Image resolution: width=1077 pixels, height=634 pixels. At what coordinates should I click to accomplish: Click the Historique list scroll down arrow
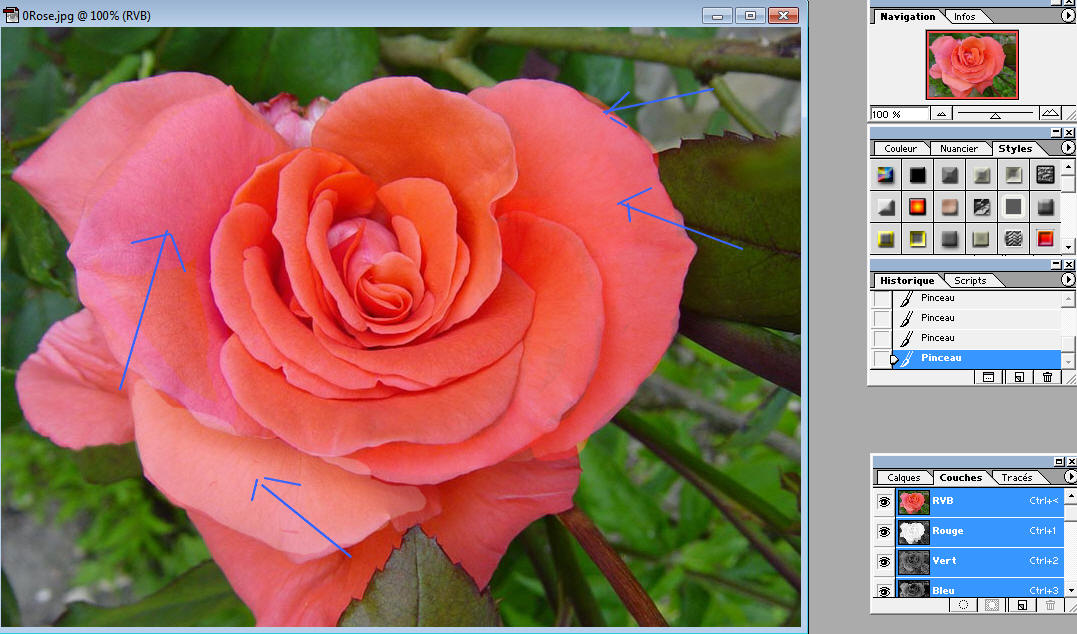coord(1068,361)
